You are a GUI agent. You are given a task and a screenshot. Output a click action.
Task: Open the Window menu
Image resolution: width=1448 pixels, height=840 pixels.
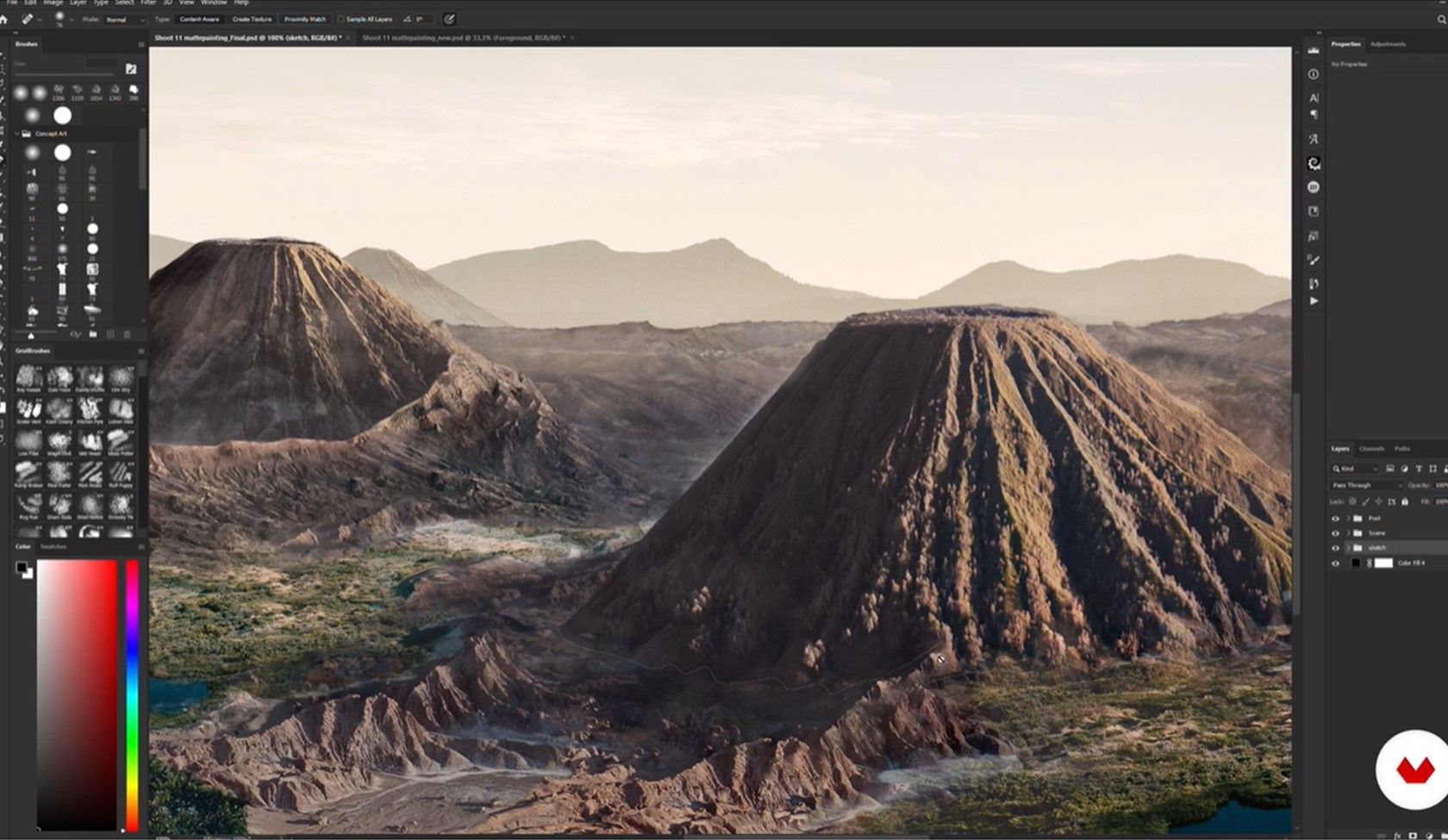214,3
